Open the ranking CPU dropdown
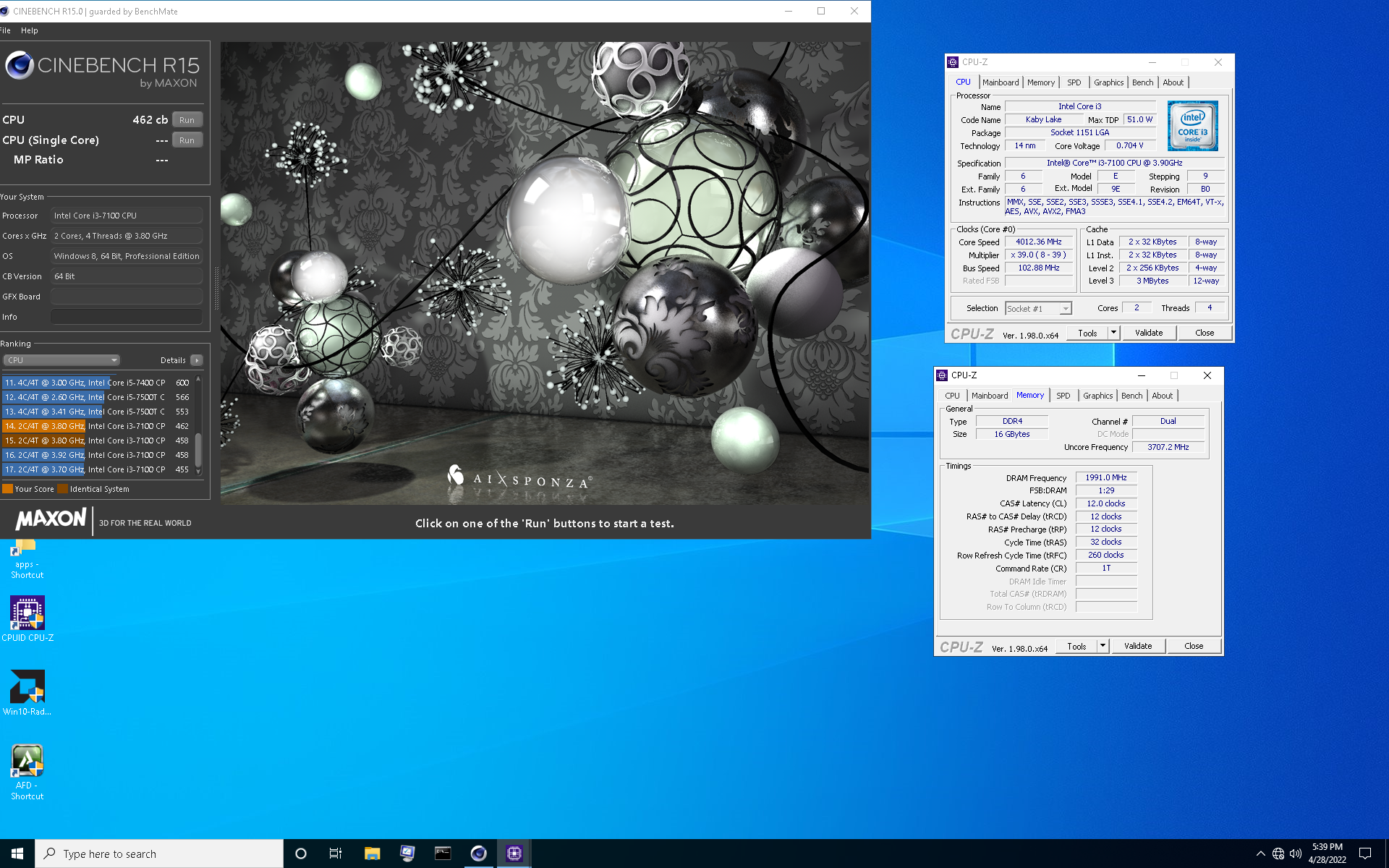1389x868 pixels. [61, 360]
